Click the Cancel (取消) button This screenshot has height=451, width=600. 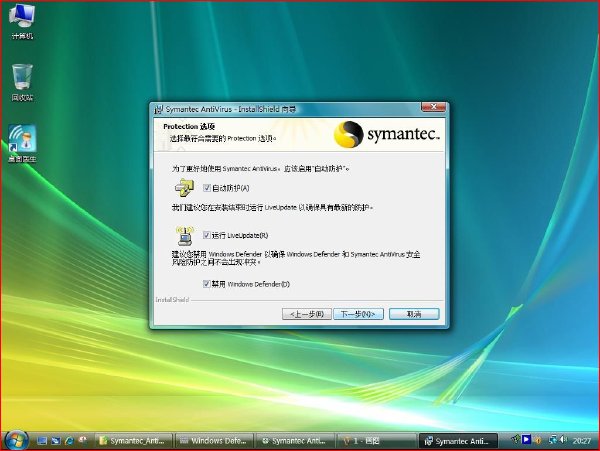click(x=414, y=314)
